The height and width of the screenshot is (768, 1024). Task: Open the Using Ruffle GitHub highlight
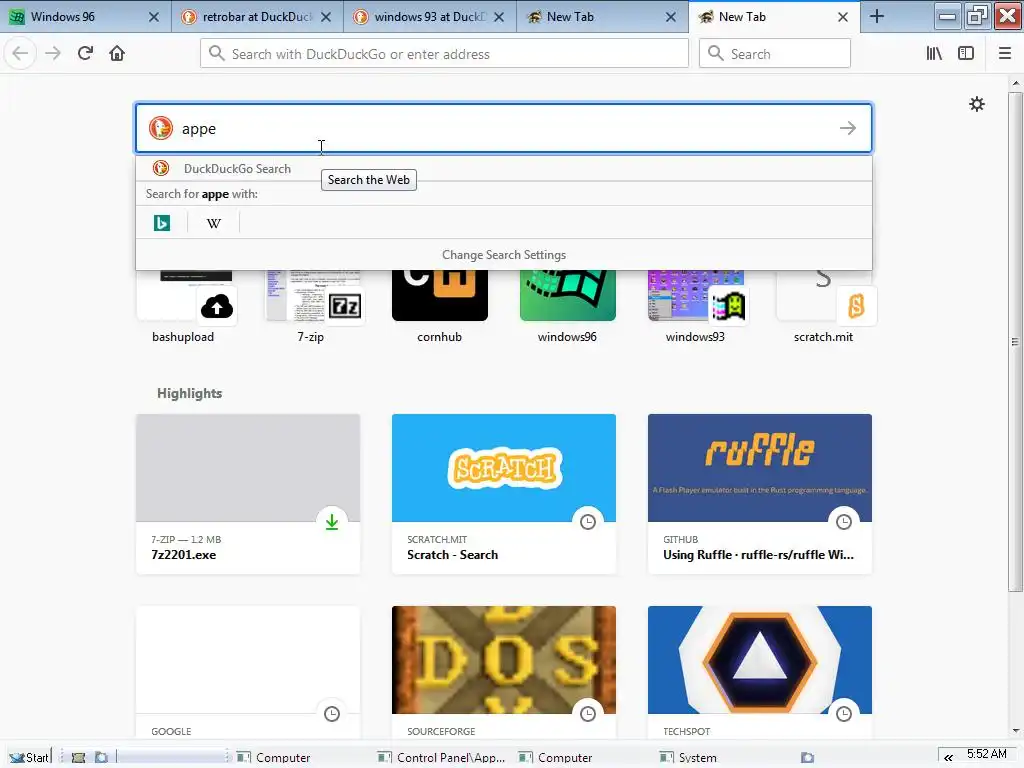point(760,494)
